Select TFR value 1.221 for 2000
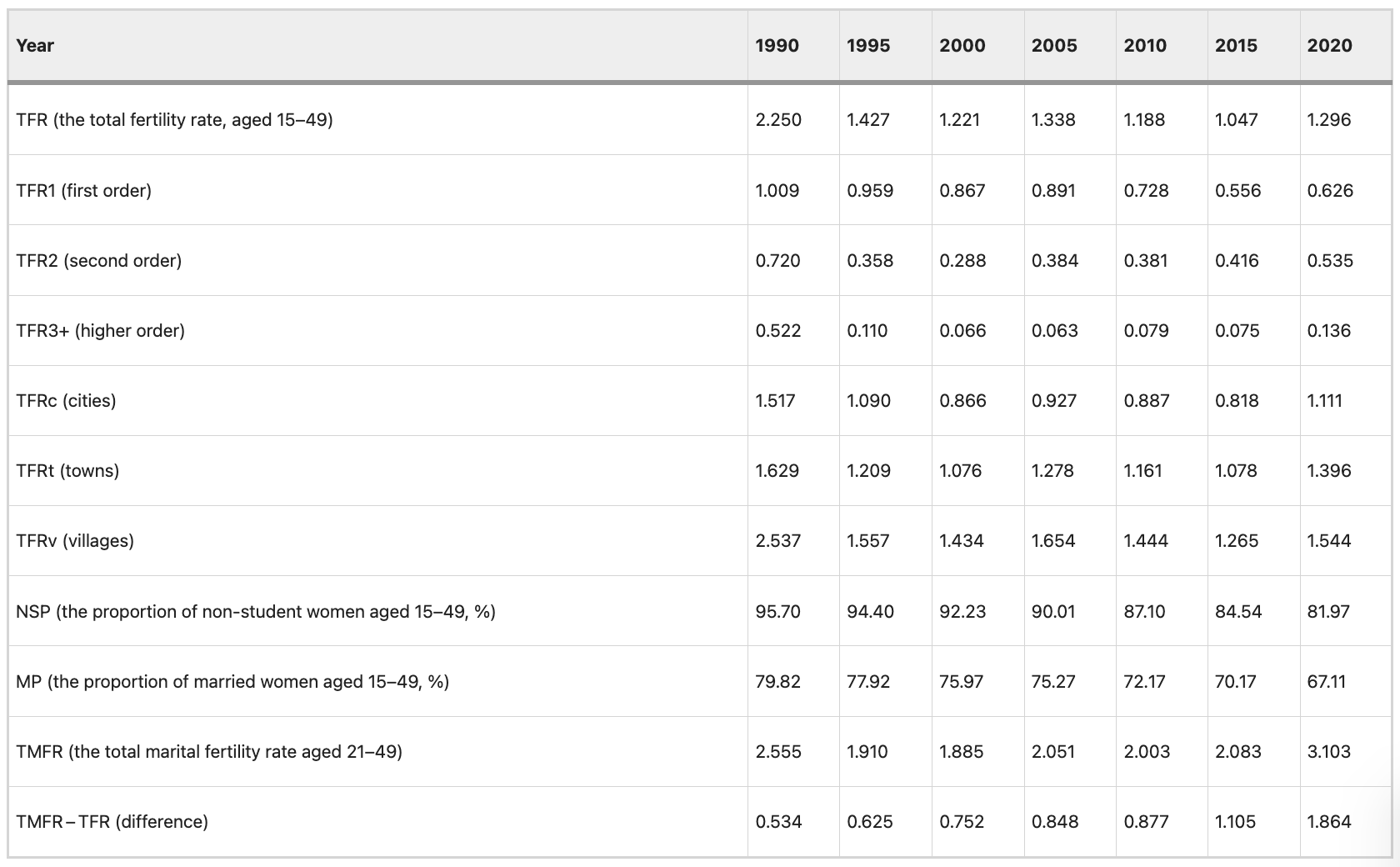1400x867 pixels. (x=959, y=120)
